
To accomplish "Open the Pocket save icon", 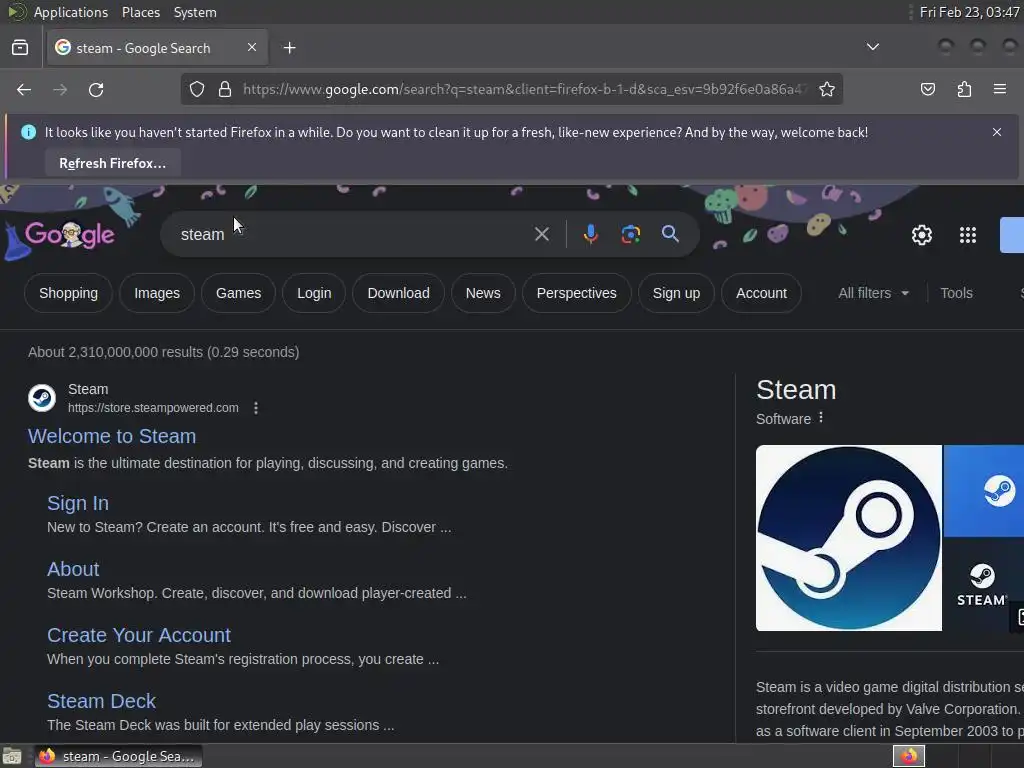I will click(927, 89).
